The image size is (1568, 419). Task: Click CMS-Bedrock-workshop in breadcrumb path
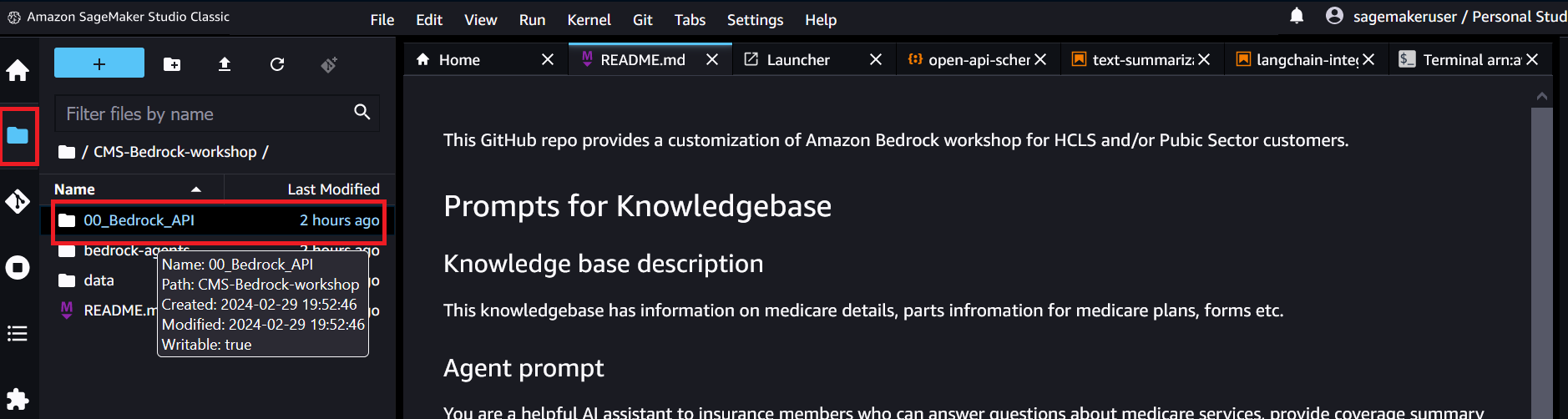(175, 152)
